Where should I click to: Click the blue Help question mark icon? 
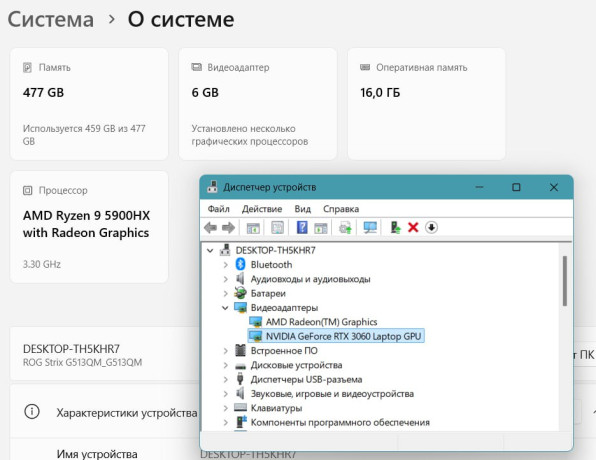click(302, 227)
